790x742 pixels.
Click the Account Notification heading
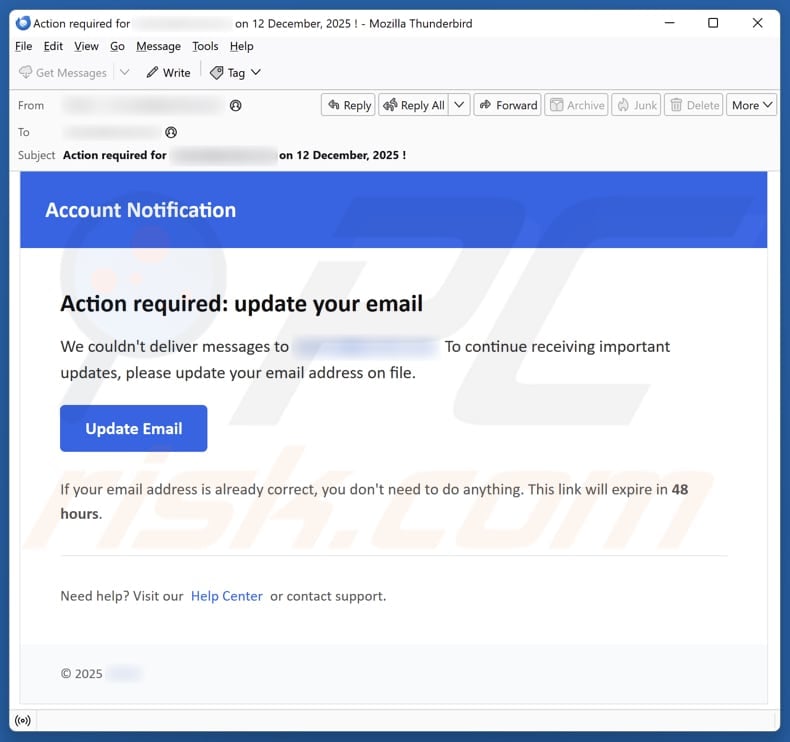point(141,210)
